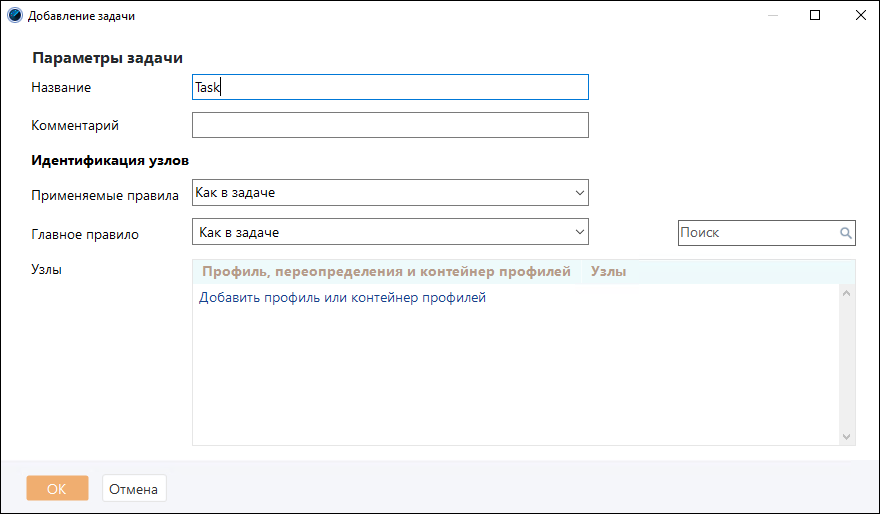Follow the Добавить профиль или контейнер профилей link
880x514 pixels.
(342, 298)
